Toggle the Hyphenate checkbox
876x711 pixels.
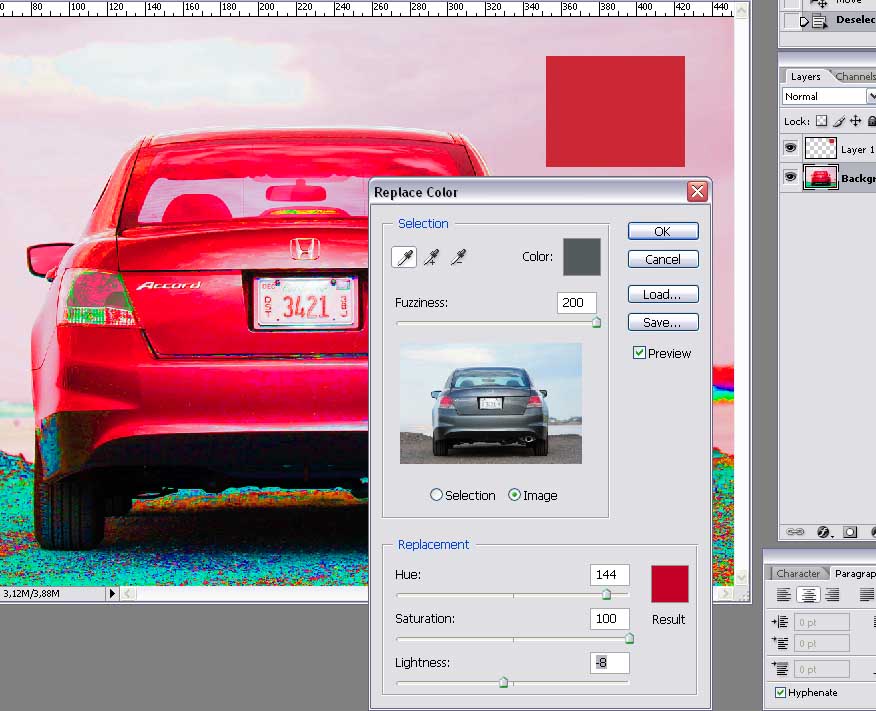780,693
